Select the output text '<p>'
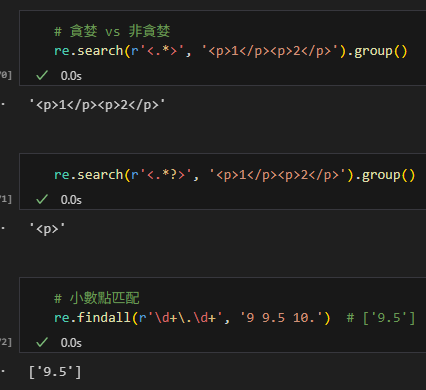This screenshot has height=390, width=426. [47, 229]
